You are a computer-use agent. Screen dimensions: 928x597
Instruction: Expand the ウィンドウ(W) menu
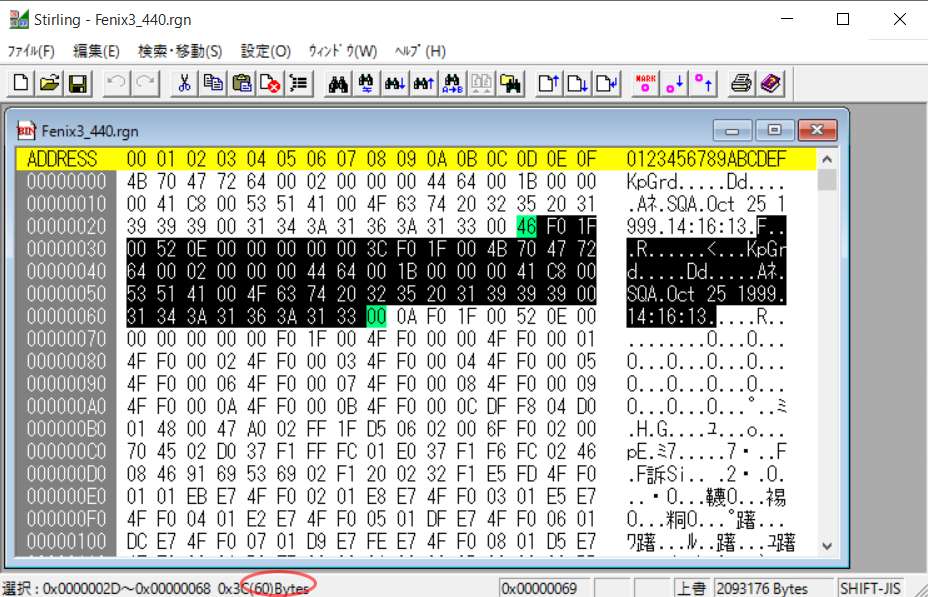342,51
